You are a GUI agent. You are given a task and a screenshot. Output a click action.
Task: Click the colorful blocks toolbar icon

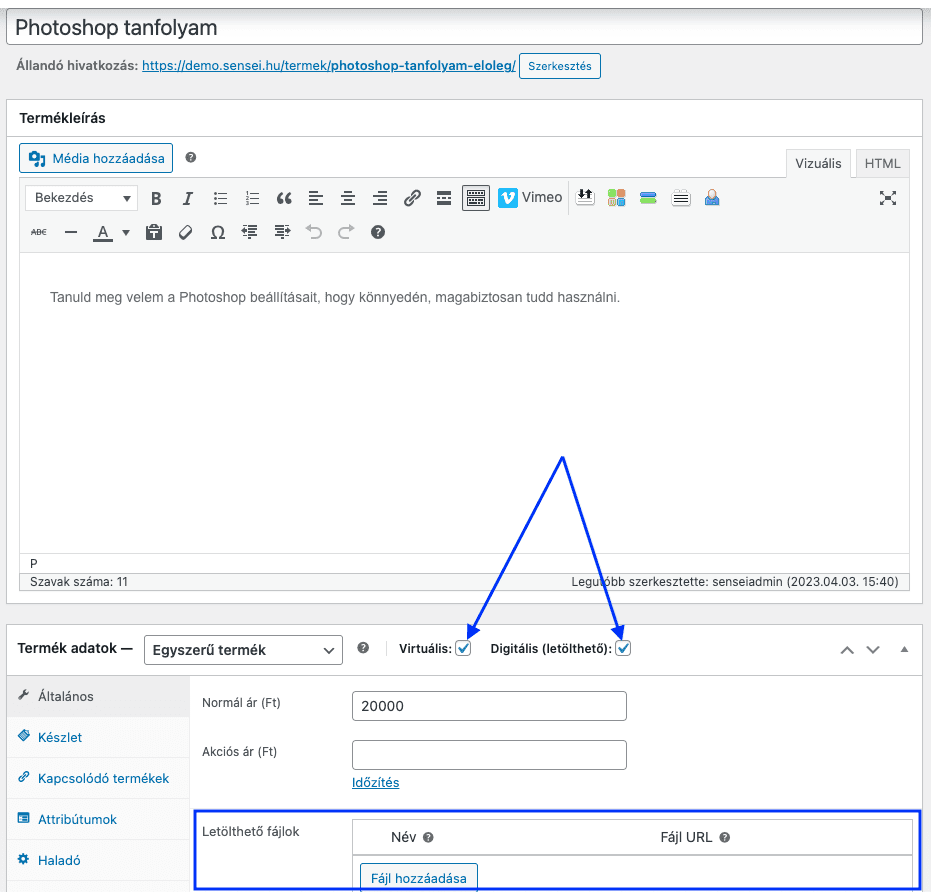click(616, 198)
